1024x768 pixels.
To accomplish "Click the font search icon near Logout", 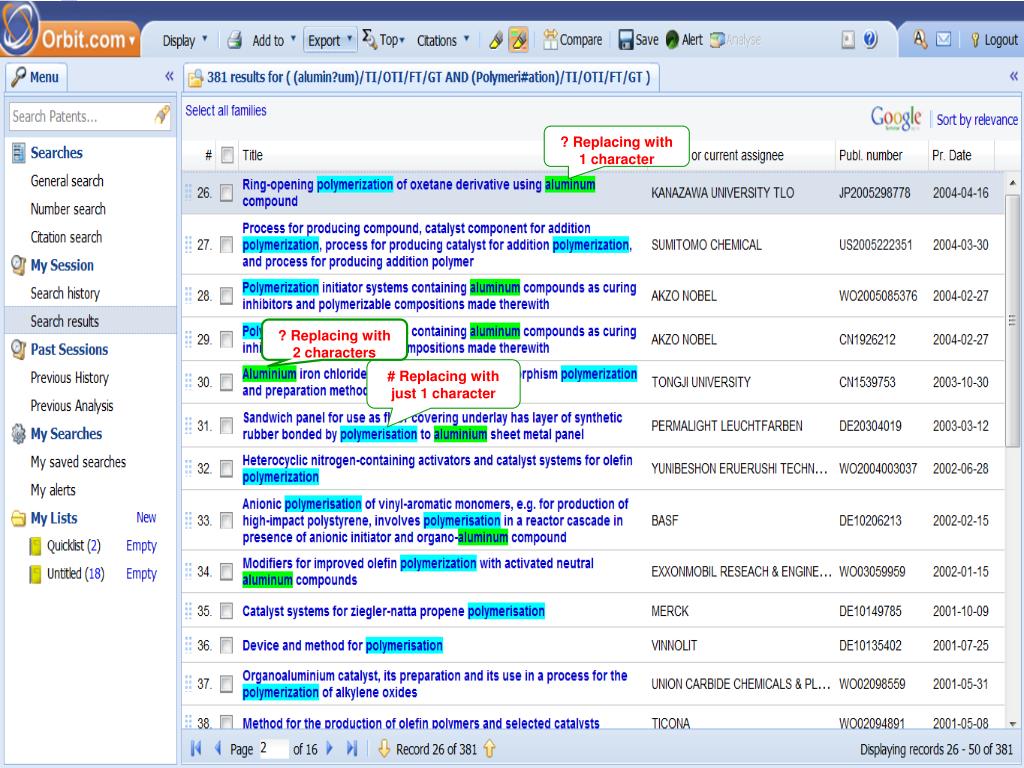I will pyautogui.click(x=920, y=40).
